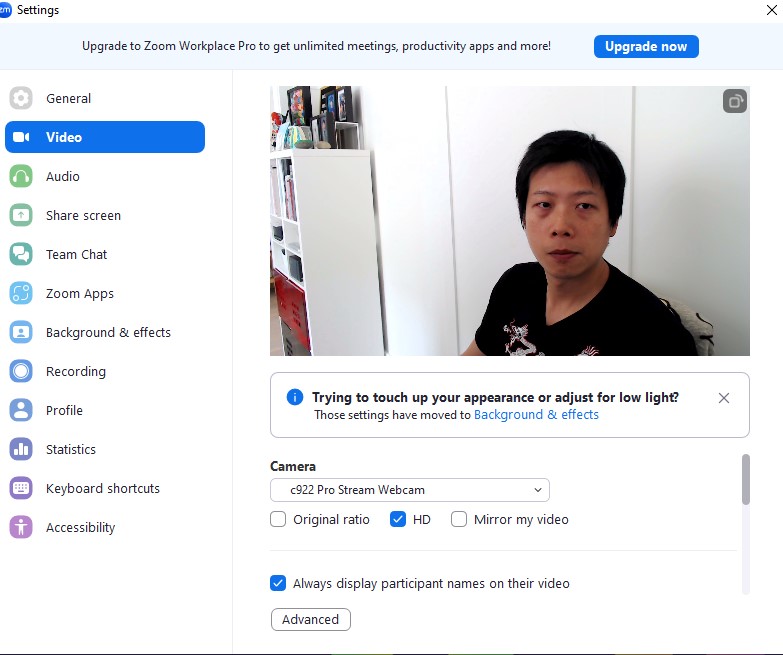
Task: Enable the Original ratio checkbox
Action: [x=279, y=519]
